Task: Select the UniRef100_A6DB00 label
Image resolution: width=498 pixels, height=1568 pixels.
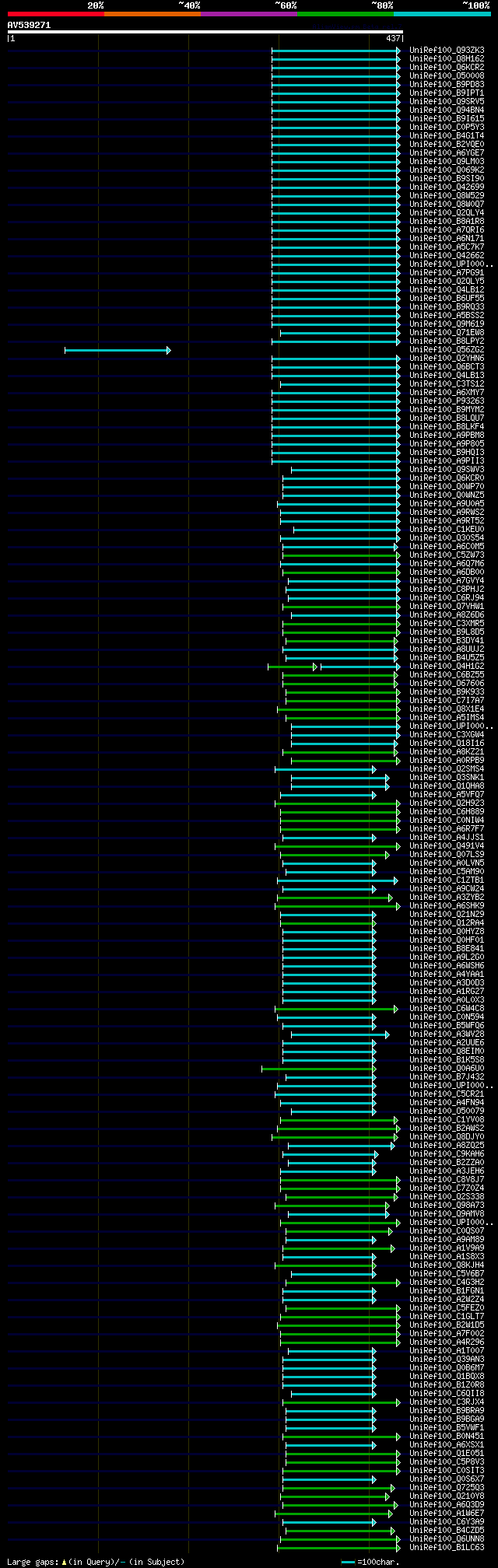Action: point(447,572)
